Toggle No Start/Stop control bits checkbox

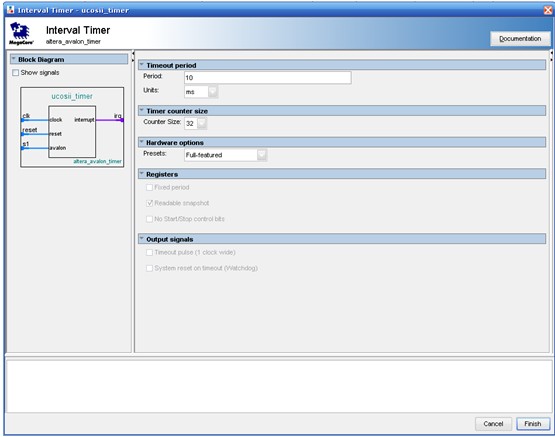pos(149,219)
